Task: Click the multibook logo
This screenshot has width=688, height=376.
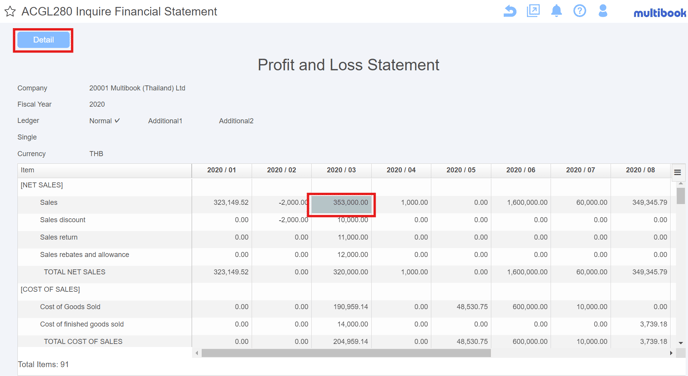Action: tap(659, 13)
